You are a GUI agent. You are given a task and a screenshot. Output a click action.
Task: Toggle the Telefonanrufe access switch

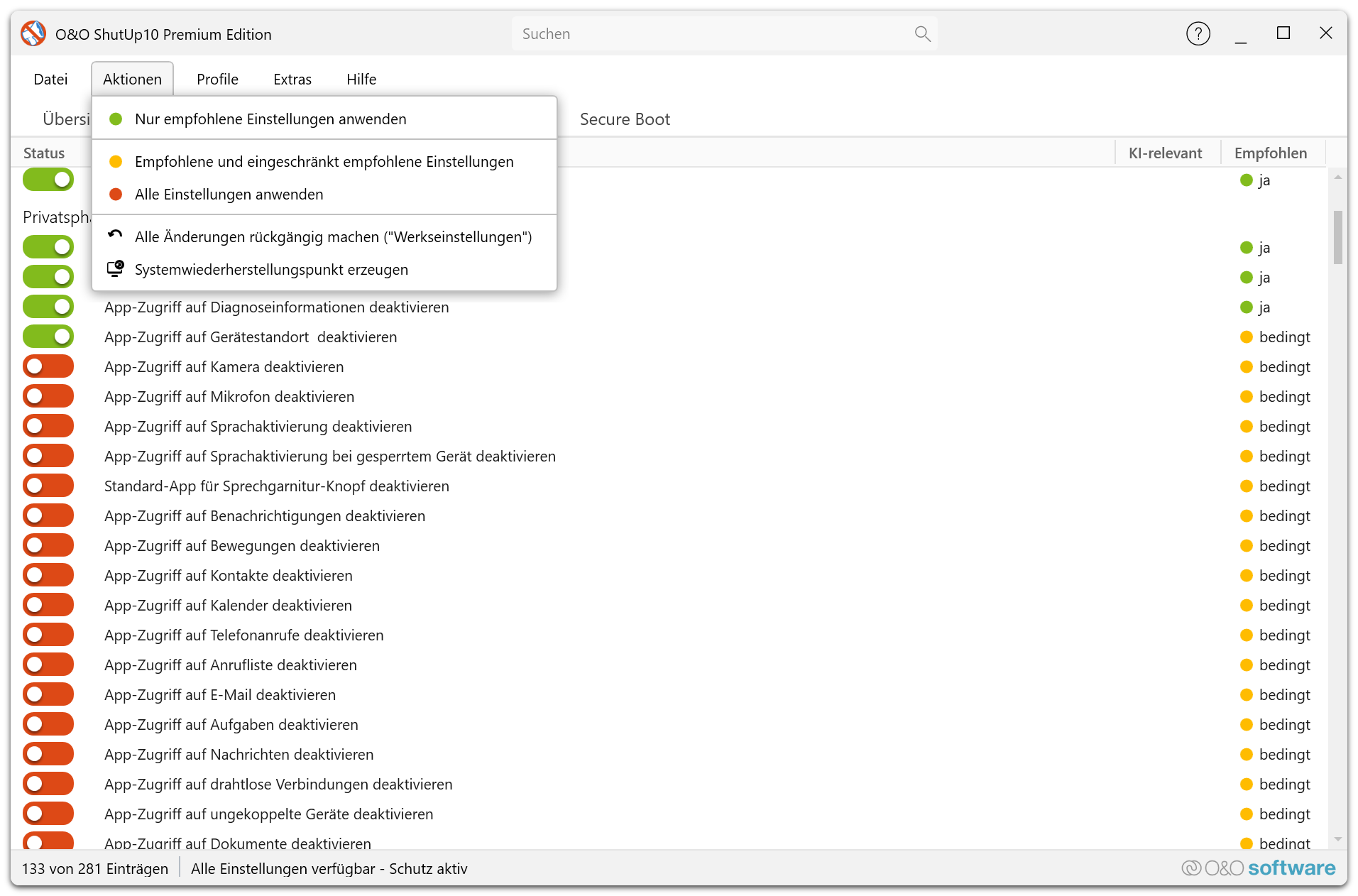(x=48, y=635)
